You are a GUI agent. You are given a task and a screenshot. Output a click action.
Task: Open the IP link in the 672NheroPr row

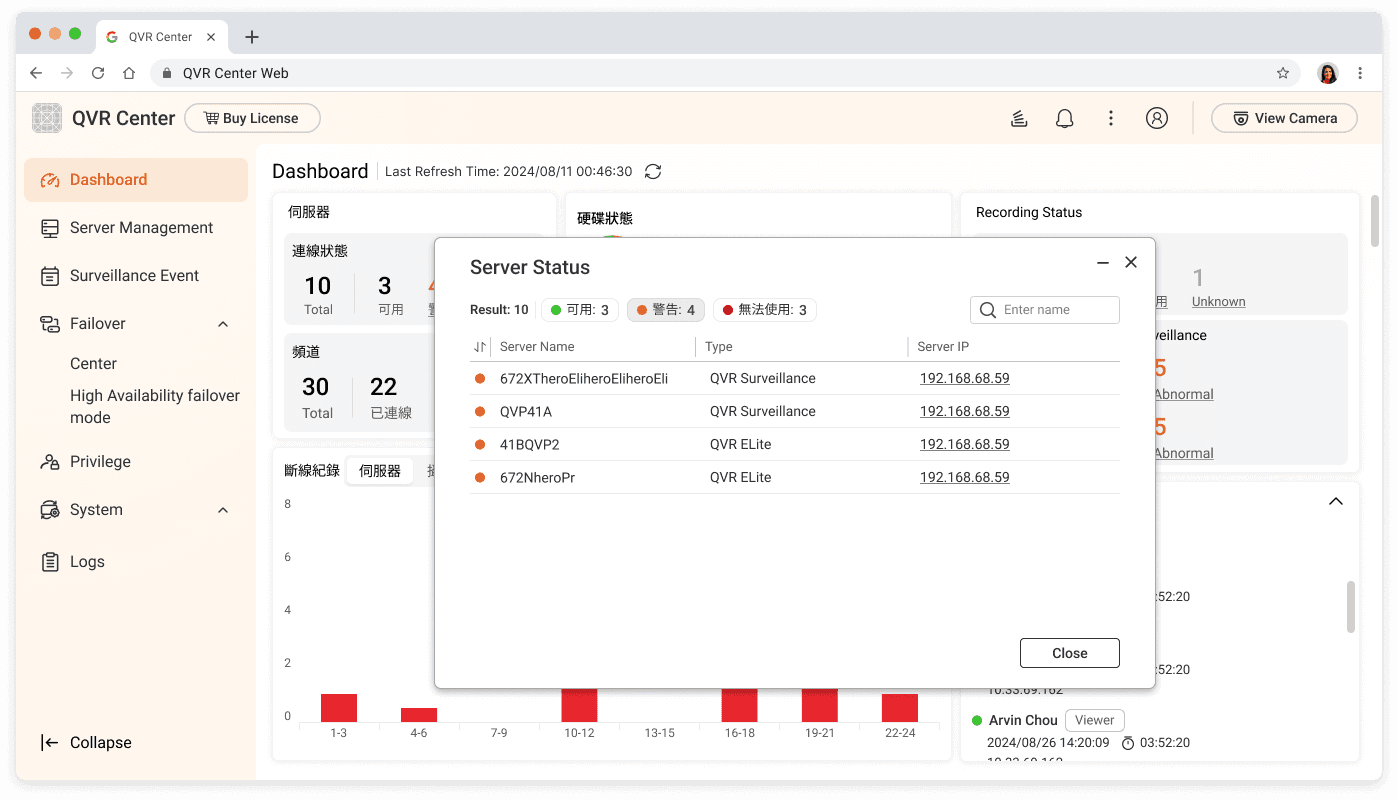coord(965,478)
